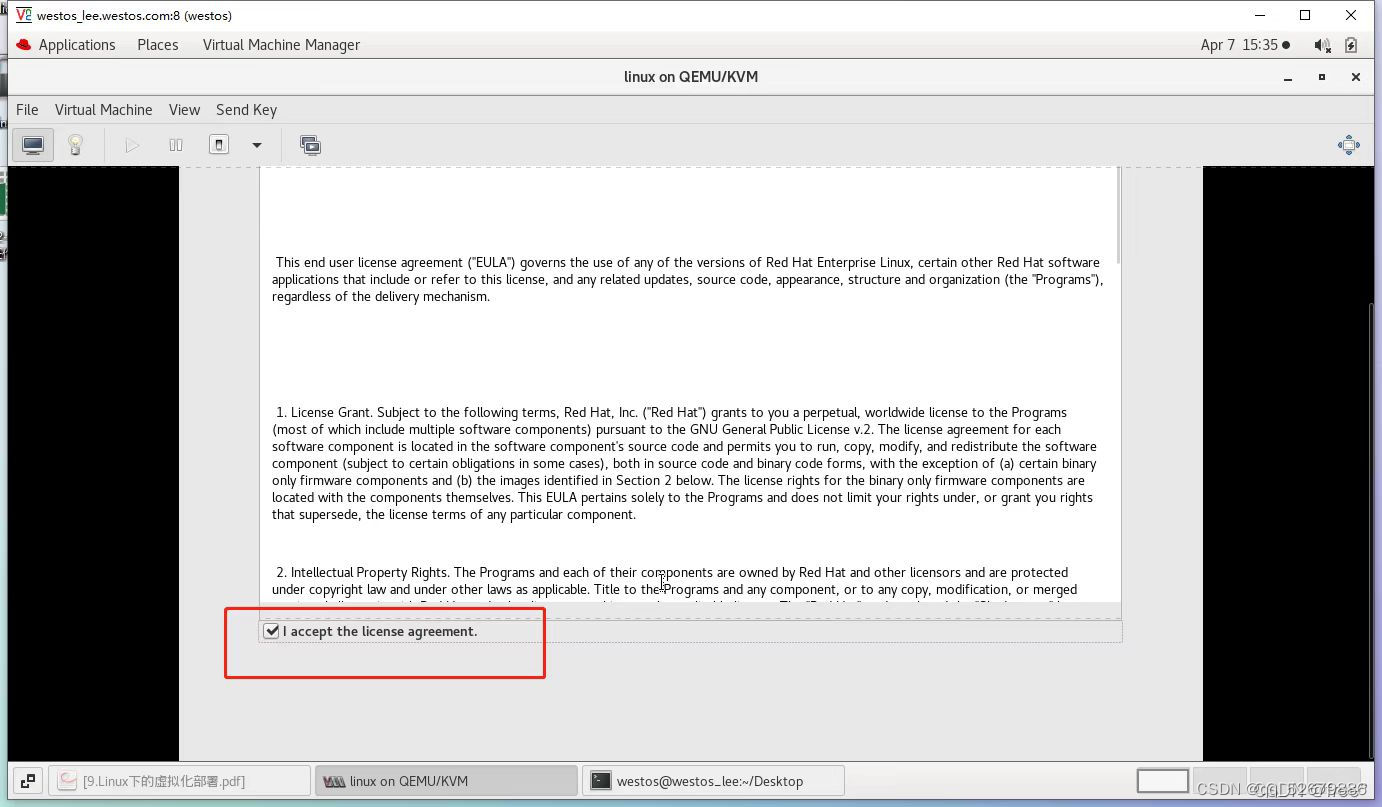Open the volume indicator in top bar
This screenshot has height=807, width=1382.
coord(1322,45)
